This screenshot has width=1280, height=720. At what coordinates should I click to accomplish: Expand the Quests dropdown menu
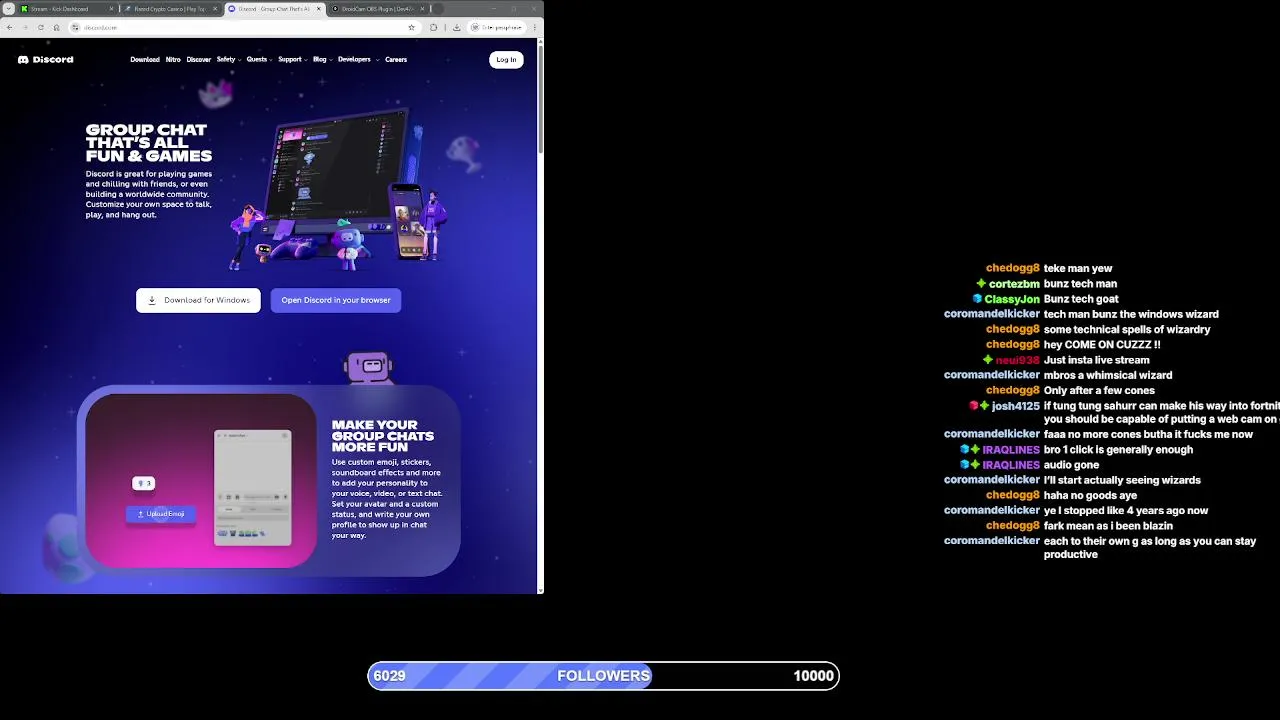pyautogui.click(x=260, y=60)
